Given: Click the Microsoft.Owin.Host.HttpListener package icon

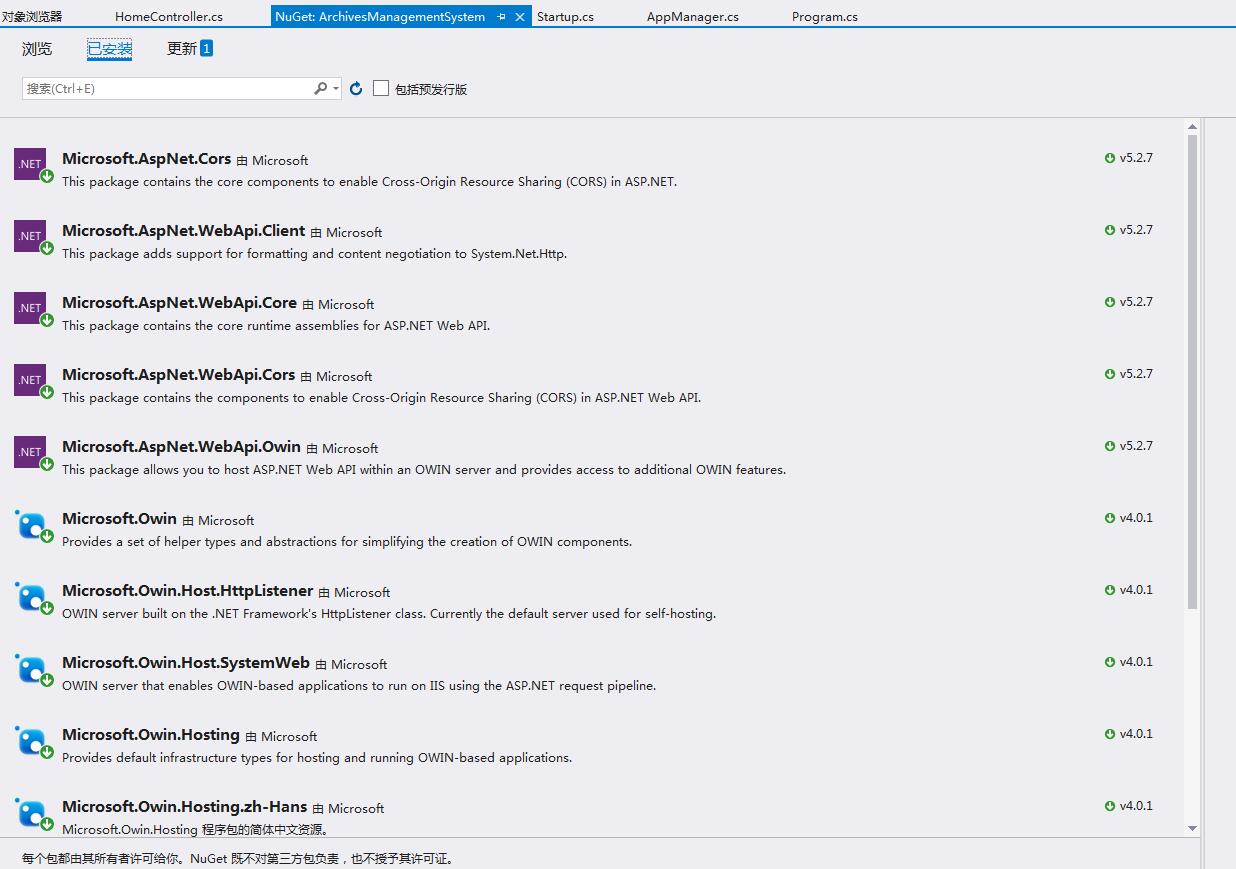Looking at the screenshot, I should point(32,597).
